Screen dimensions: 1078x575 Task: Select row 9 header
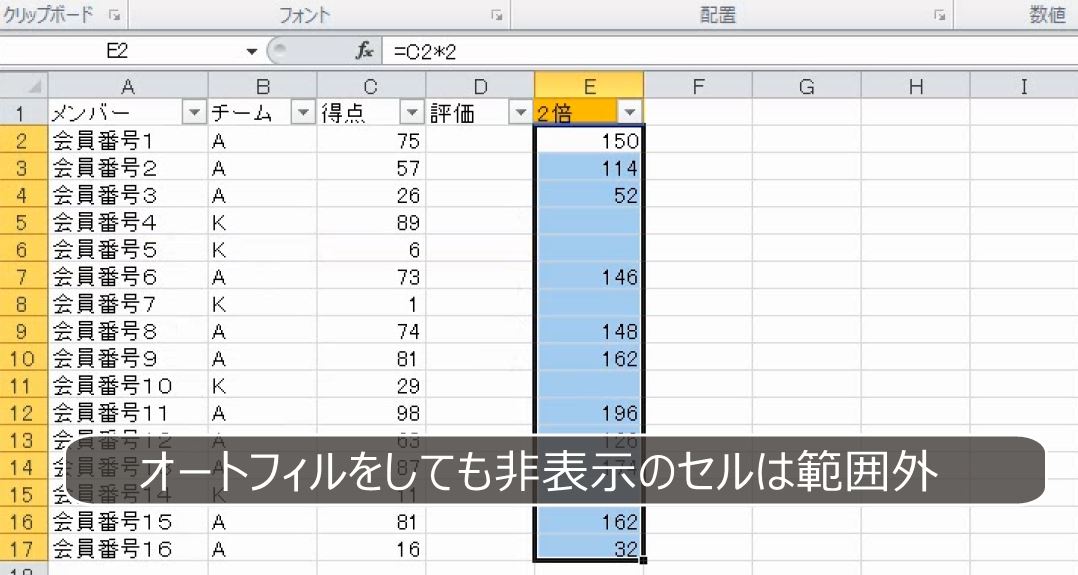click(x=24, y=331)
